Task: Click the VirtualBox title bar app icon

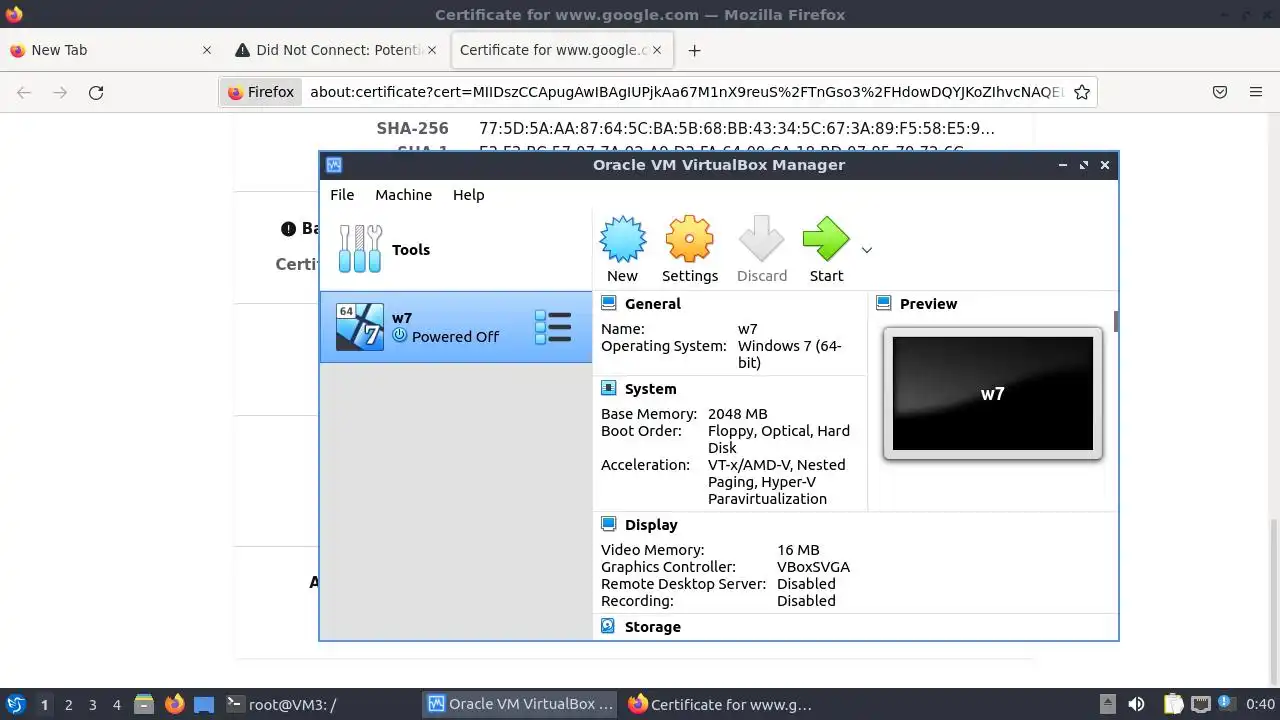Action: (x=334, y=165)
